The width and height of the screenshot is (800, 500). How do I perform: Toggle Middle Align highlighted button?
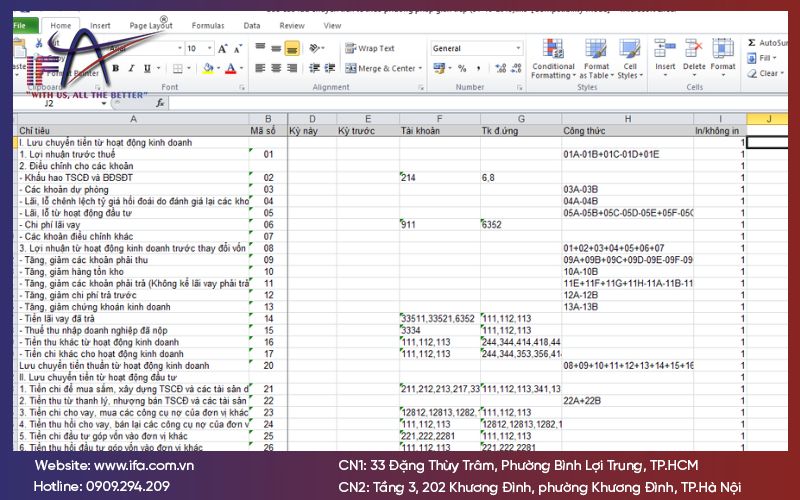[x=276, y=48]
